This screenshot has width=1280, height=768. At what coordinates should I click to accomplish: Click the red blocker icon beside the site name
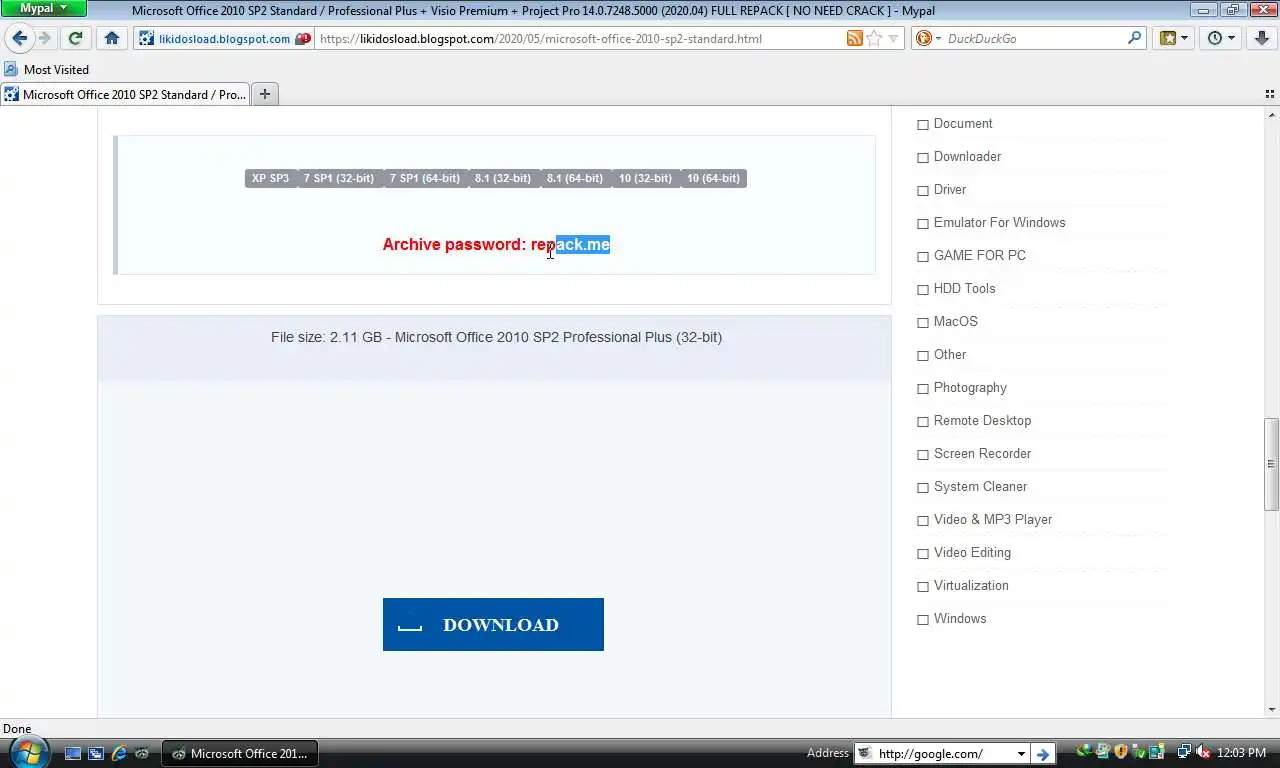(303, 39)
